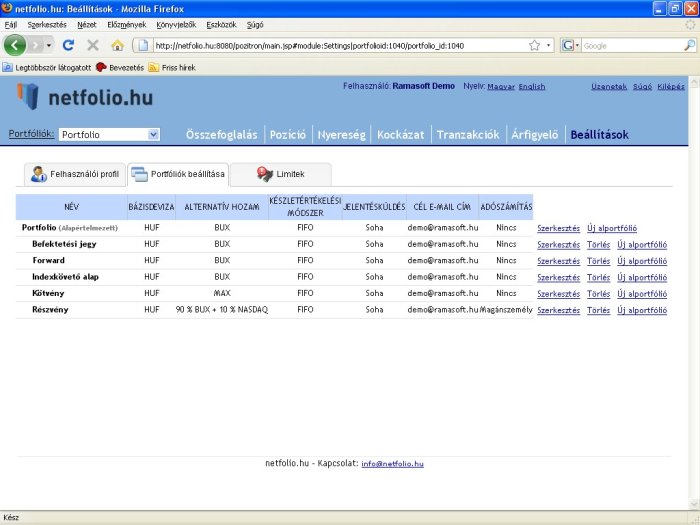Click the netfolio.hu logo
This screenshot has height=525, width=700.
(x=85, y=96)
